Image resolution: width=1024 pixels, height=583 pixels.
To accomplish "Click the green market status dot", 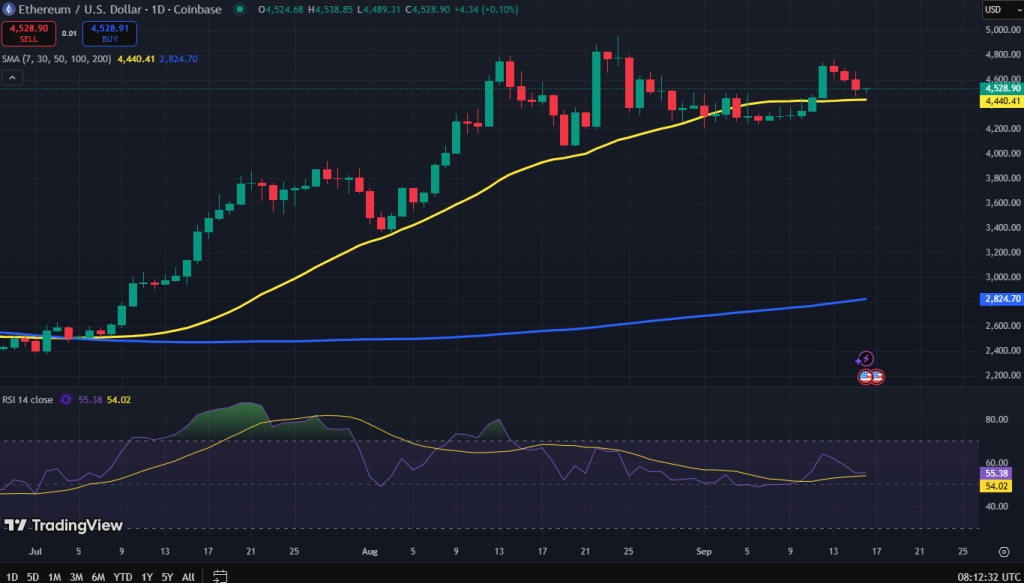I will tap(240, 9).
